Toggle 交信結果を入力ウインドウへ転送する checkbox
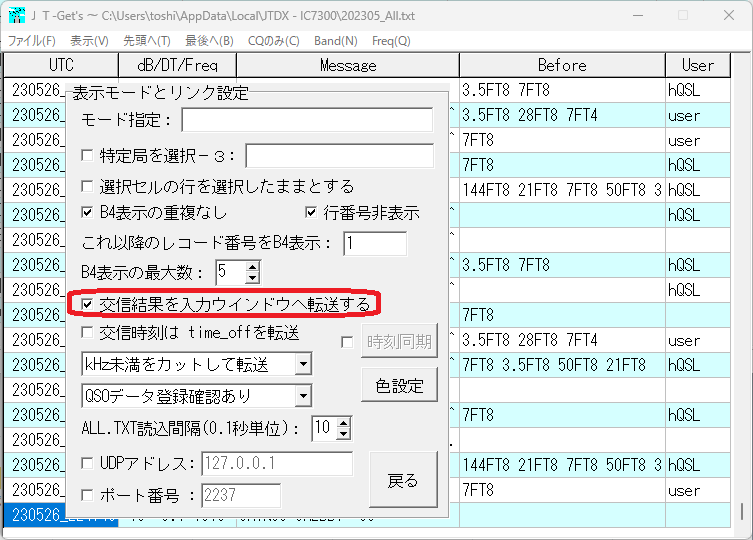Viewport: 753px width, 540px height. (87, 304)
